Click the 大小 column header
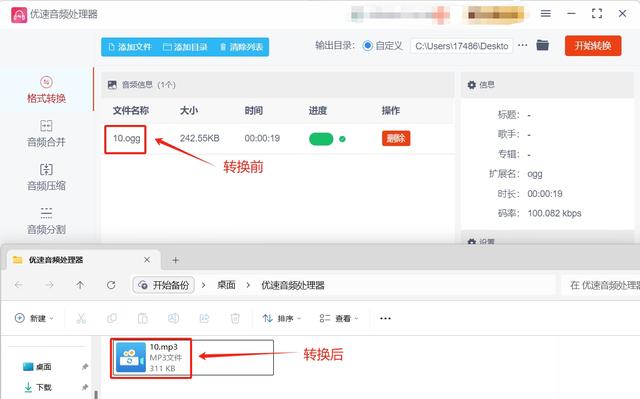The image size is (640, 399). pos(189,111)
